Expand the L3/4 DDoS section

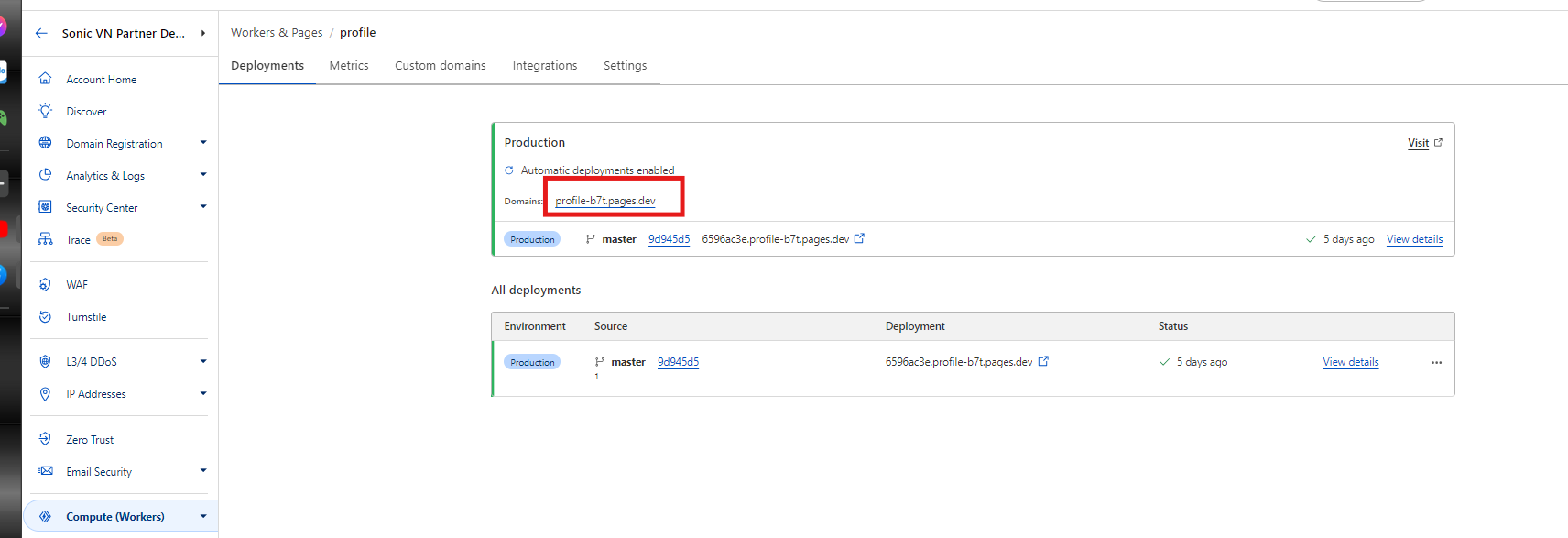203,361
